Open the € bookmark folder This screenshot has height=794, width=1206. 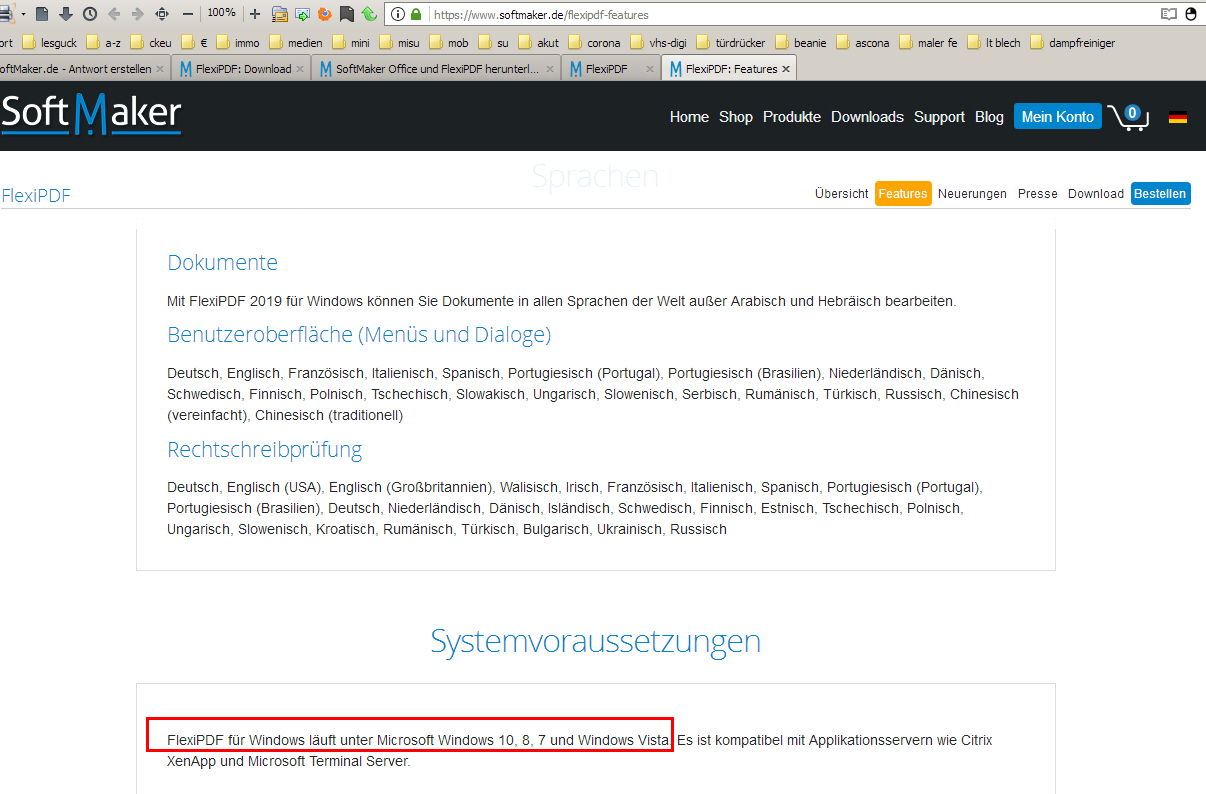194,43
